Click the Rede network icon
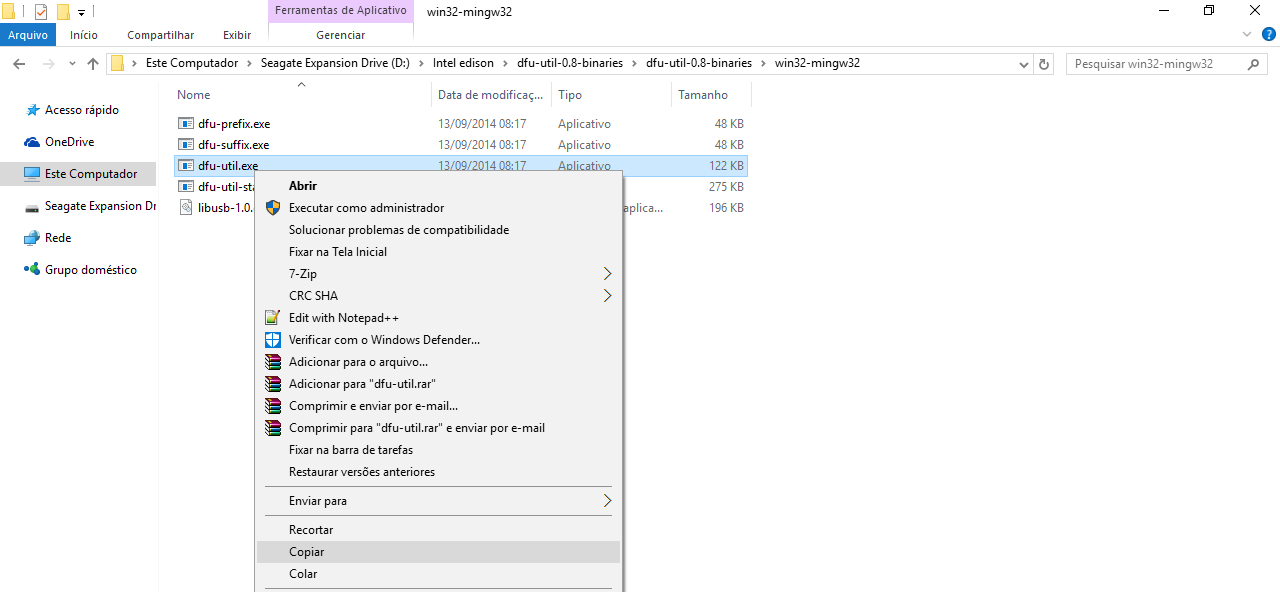The height and width of the screenshot is (592, 1280). point(33,238)
